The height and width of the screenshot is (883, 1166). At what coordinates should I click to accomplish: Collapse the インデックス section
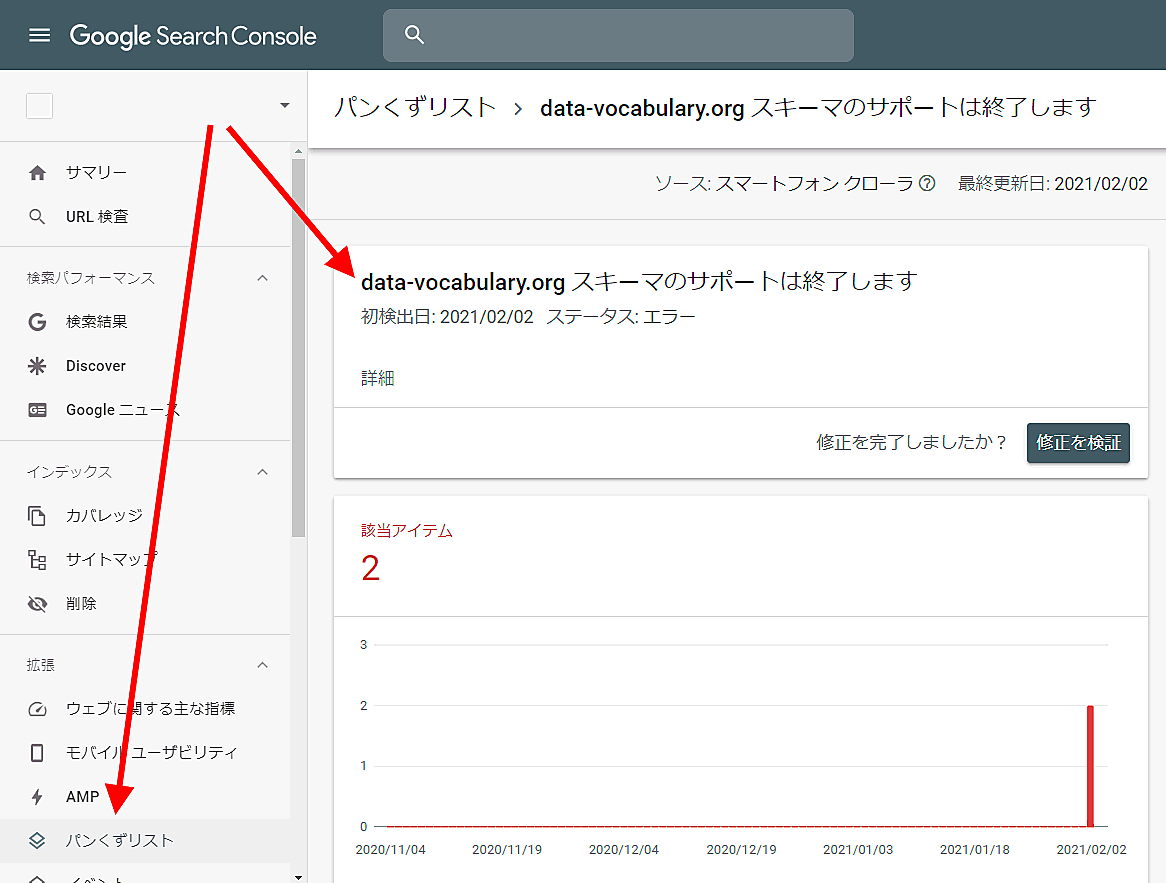click(x=263, y=472)
